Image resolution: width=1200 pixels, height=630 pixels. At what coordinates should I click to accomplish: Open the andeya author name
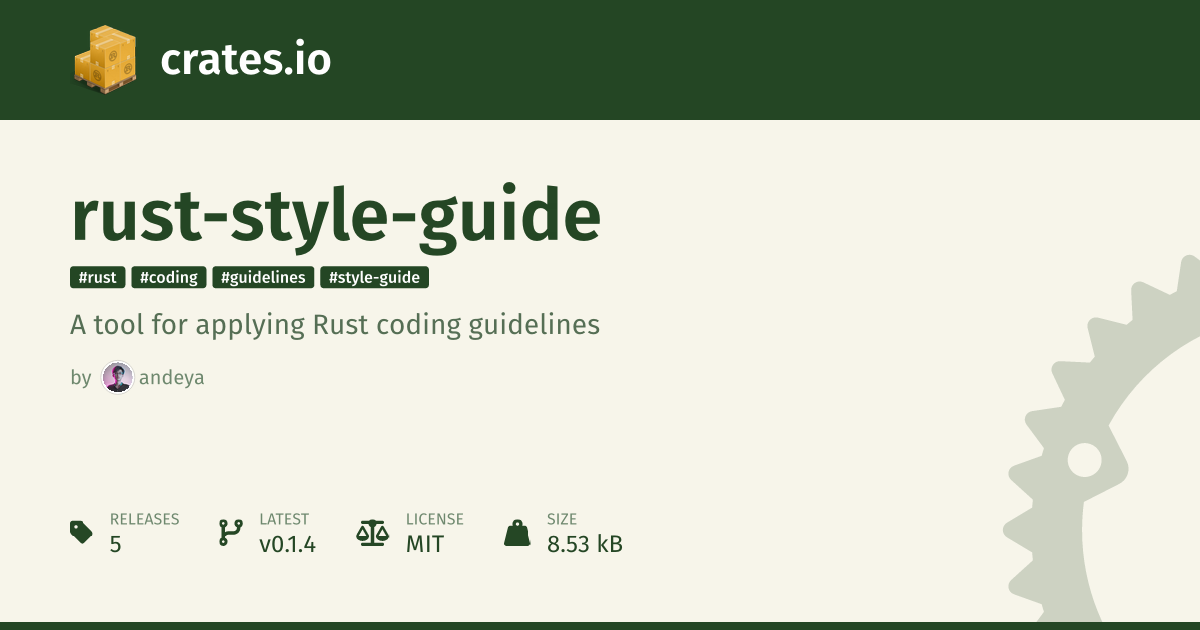point(172,378)
